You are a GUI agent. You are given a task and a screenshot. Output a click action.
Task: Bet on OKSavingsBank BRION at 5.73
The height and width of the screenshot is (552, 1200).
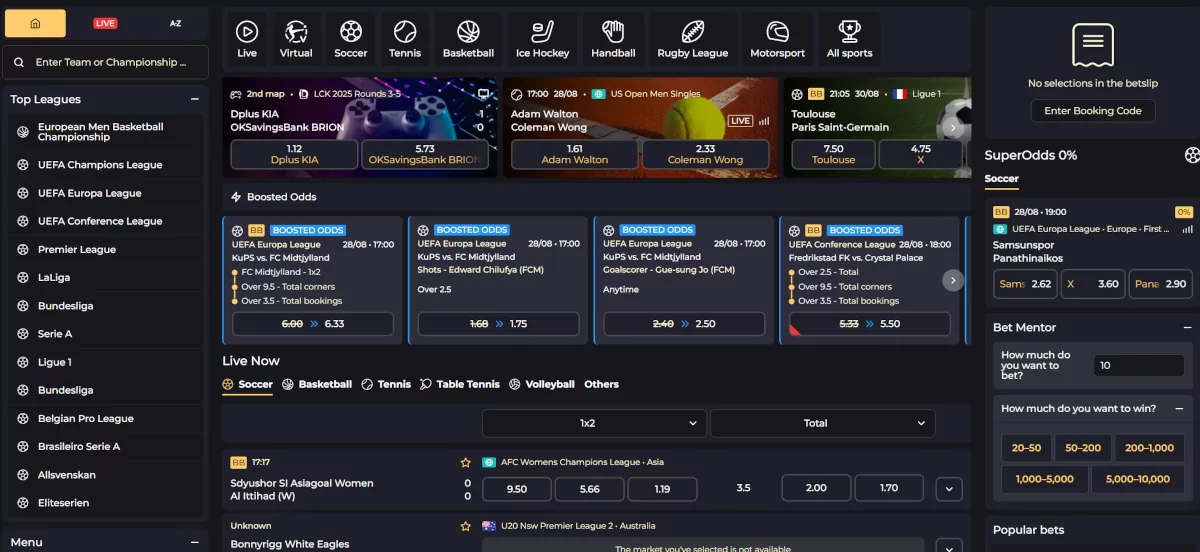click(x=425, y=154)
